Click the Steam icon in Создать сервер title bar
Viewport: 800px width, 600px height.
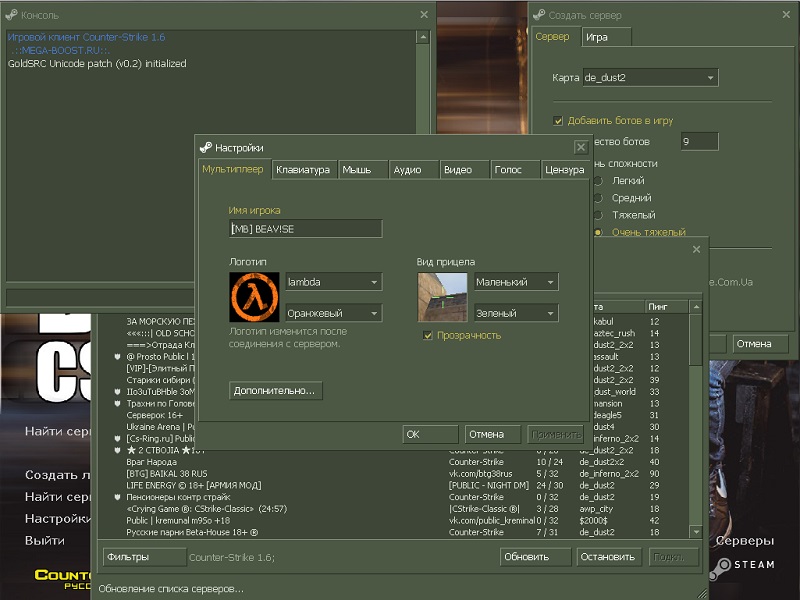point(539,15)
